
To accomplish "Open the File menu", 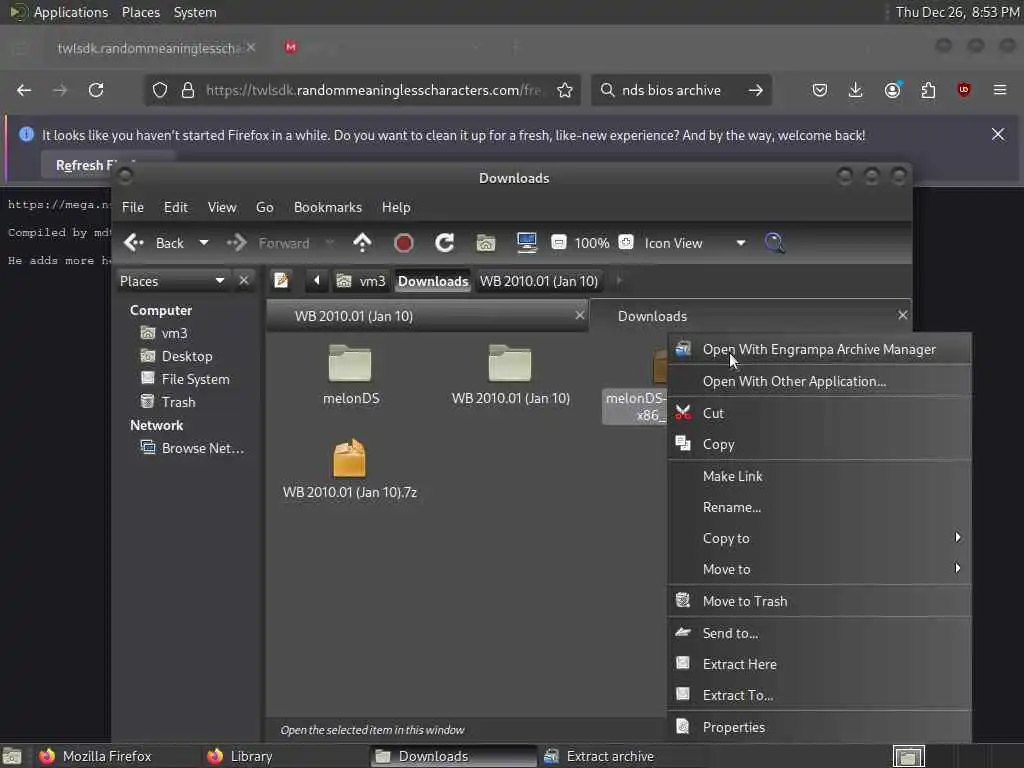I will (x=133, y=207).
